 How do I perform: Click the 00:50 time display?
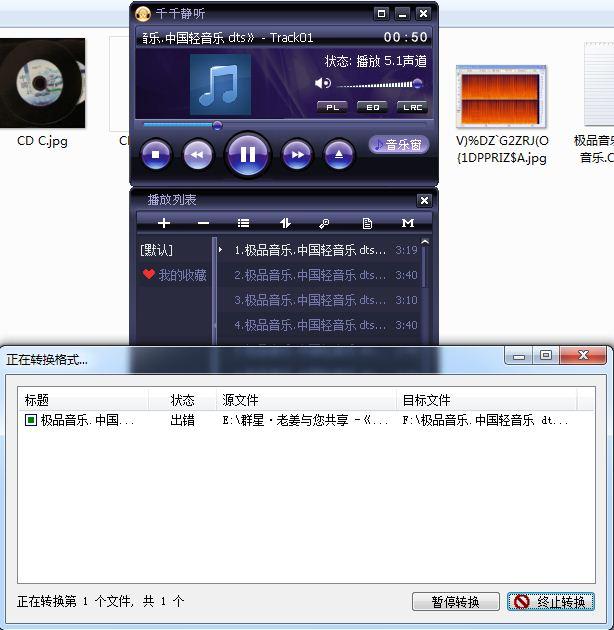pos(405,37)
